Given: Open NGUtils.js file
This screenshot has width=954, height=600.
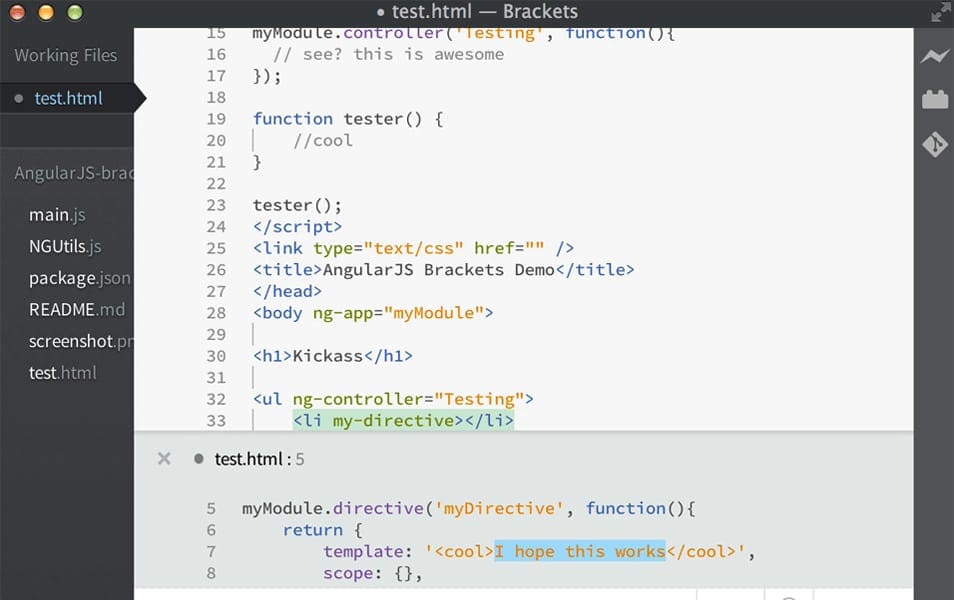Looking at the screenshot, I should coord(65,246).
